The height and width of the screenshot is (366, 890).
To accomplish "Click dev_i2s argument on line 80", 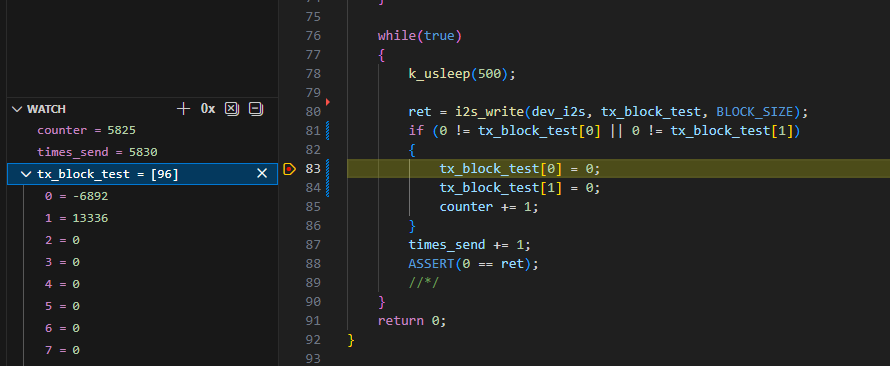I will (559, 112).
